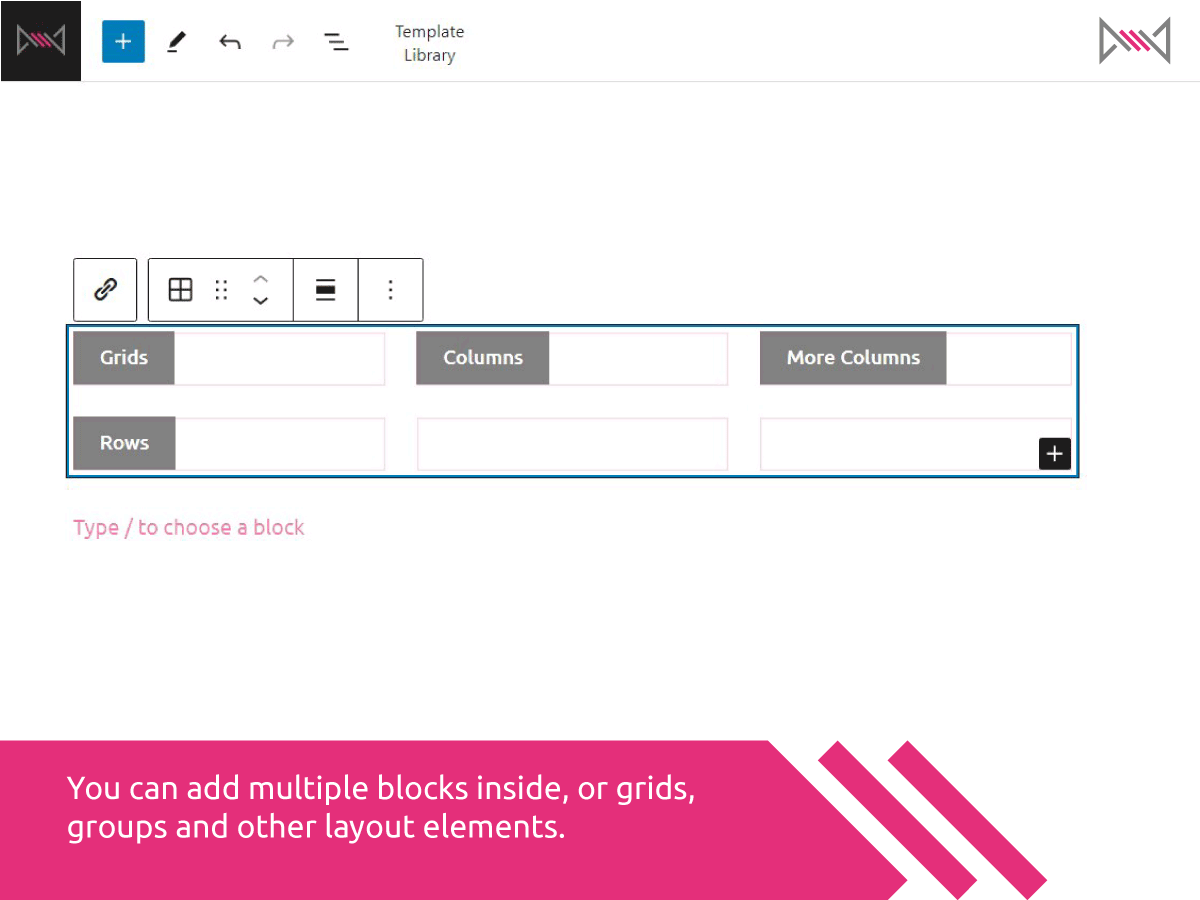The height and width of the screenshot is (900, 1200).
Task: Select the More Columns button block
Action: click(853, 358)
